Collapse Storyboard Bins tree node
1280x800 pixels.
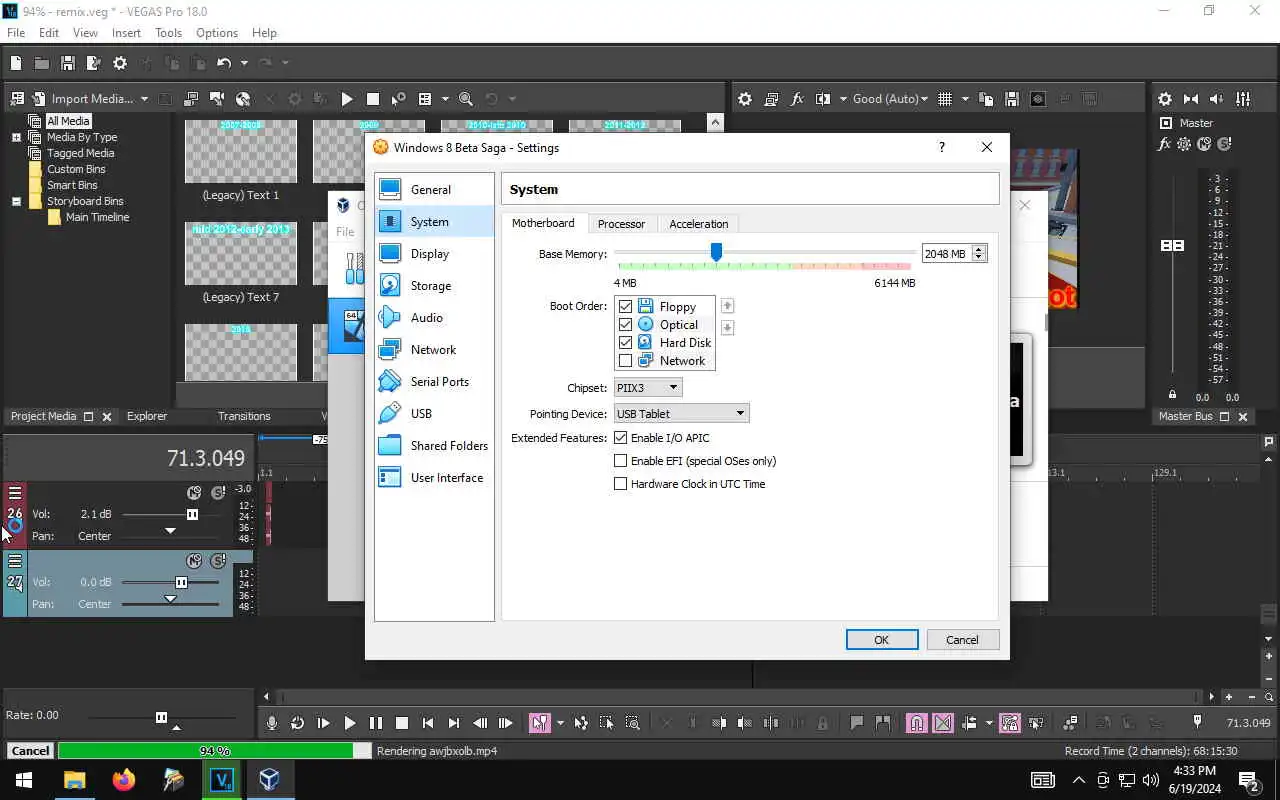click(16, 201)
